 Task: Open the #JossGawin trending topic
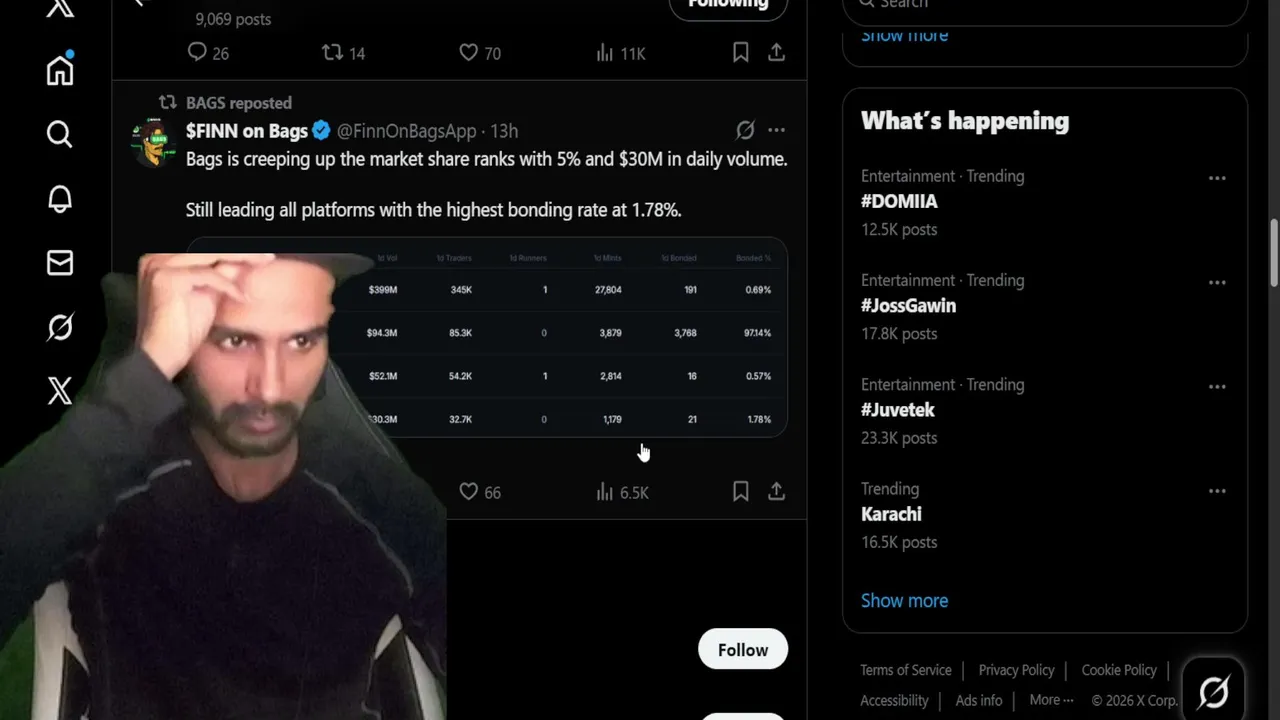908,306
